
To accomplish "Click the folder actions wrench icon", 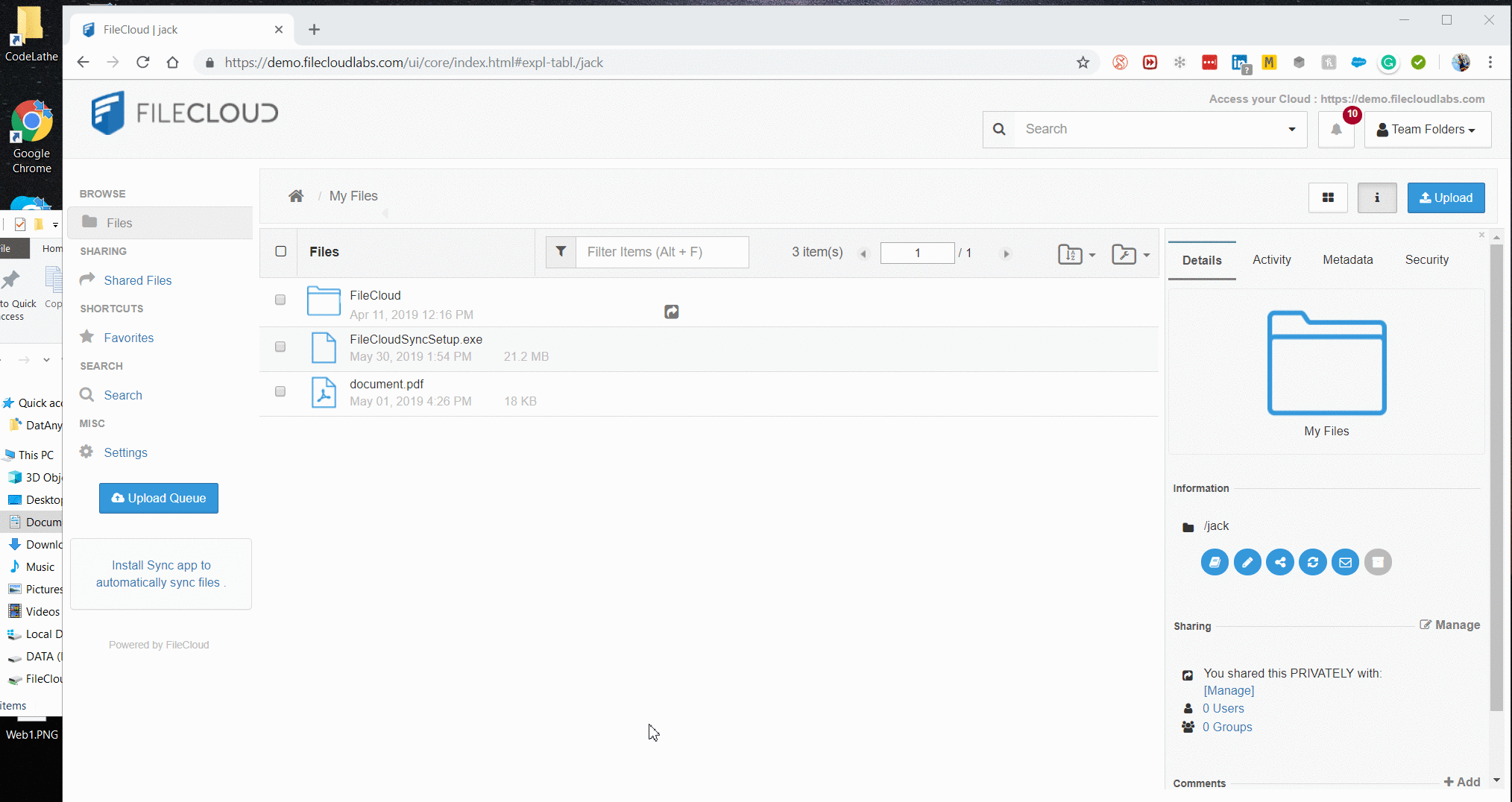I will (1124, 254).
